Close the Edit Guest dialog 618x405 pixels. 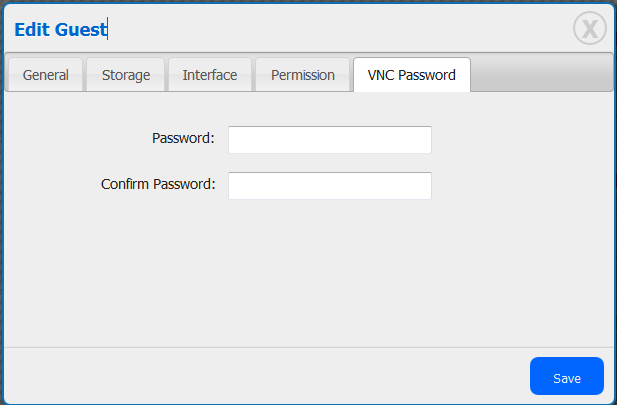[590, 29]
